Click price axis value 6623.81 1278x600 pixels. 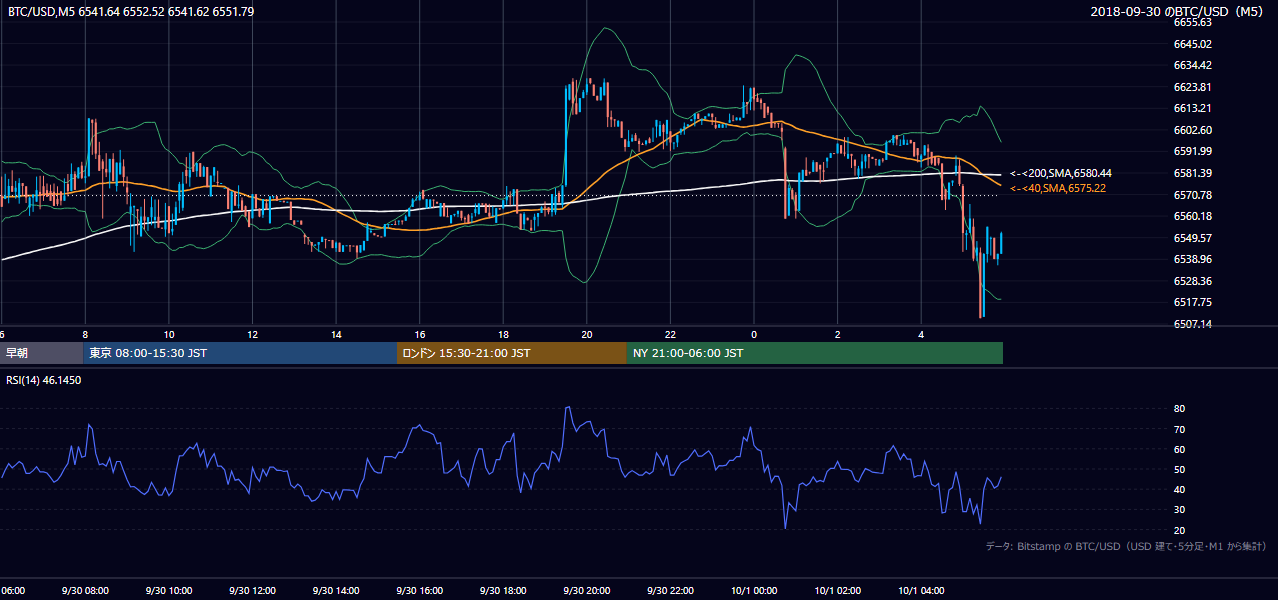1193,87
